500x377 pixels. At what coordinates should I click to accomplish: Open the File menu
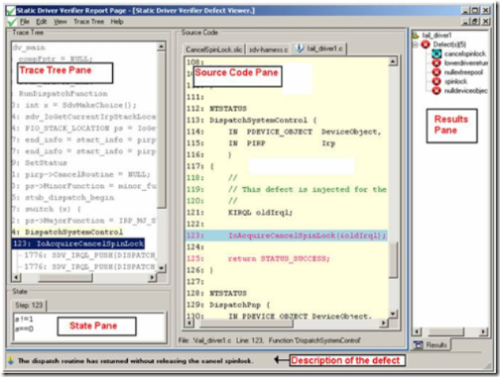(x=25, y=22)
